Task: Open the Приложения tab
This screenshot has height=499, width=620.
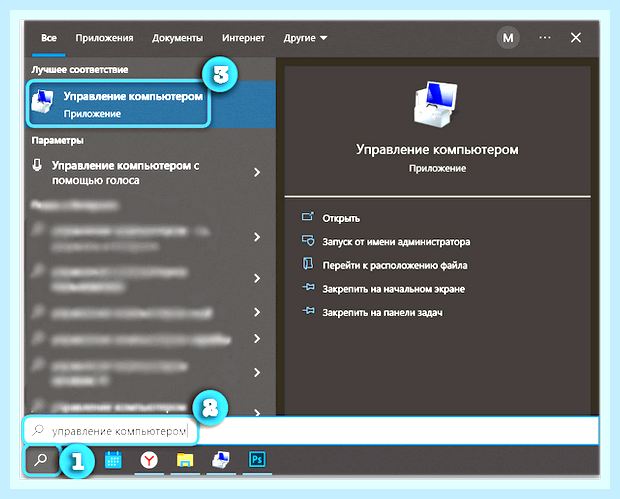Action: click(x=104, y=38)
